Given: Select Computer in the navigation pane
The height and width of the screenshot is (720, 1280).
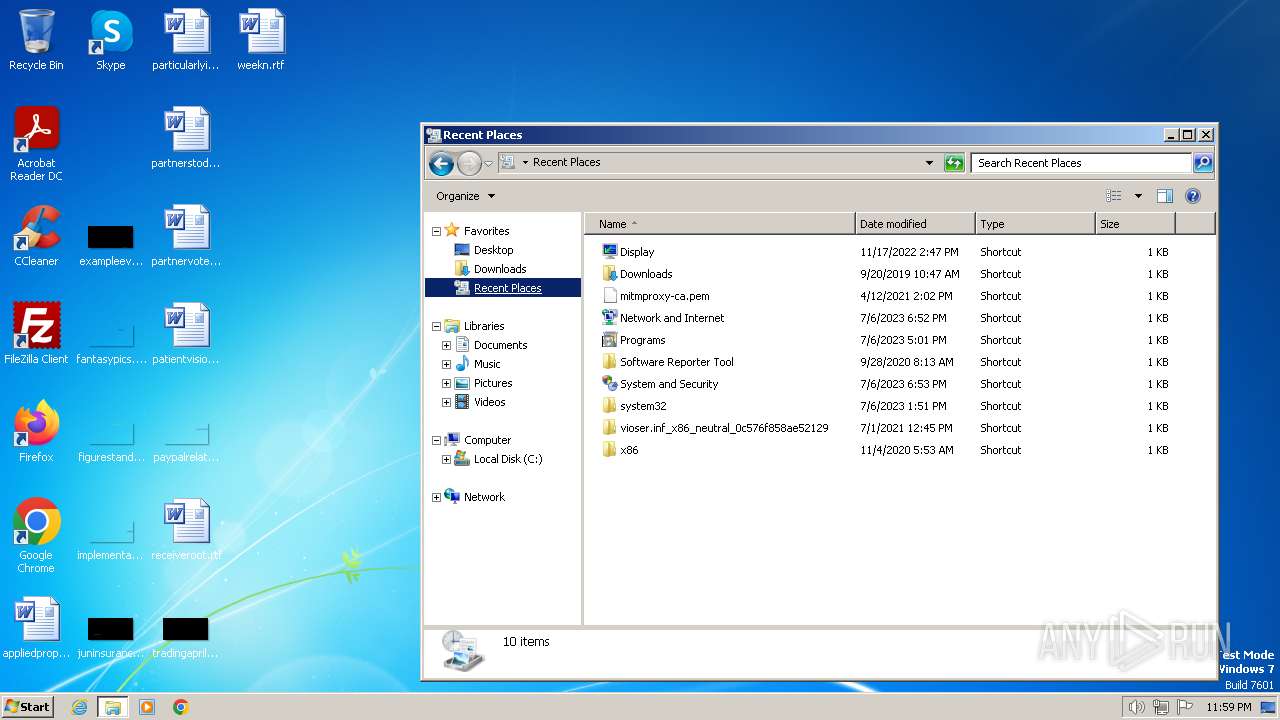Looking at the screenshot, I should 487,440.
